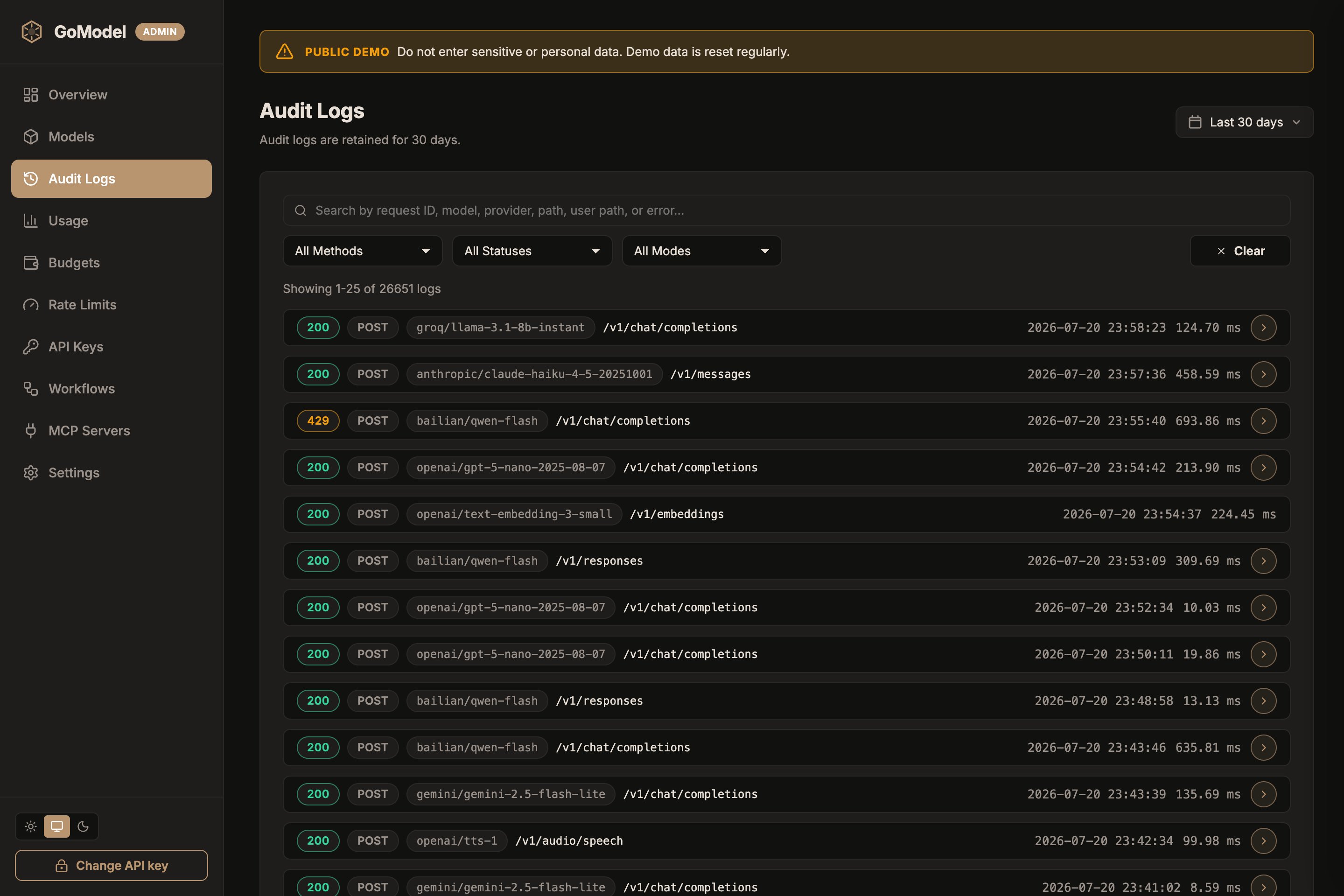The width and height of the screenshot is (1344, 896).
Task: Click the Budgets wallet icon
Action: [x=31, y=263]
